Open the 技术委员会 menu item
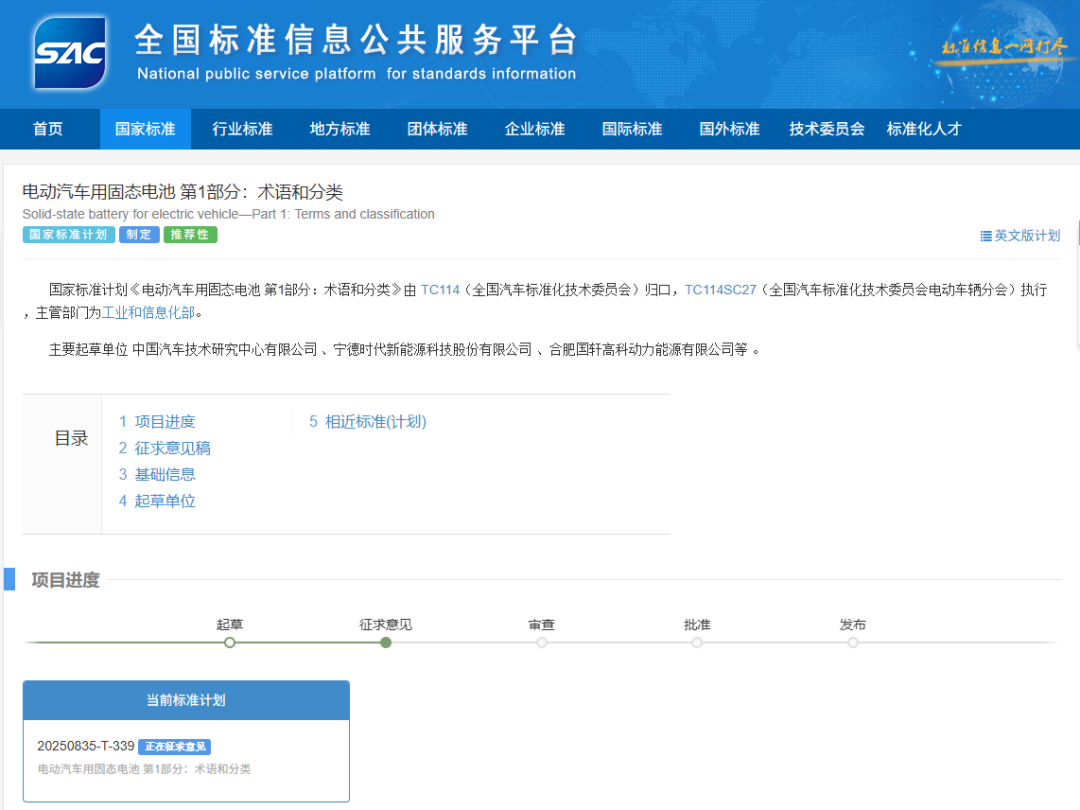The image size is (1080, 810). pyautogui.click(x=826, y=129)
